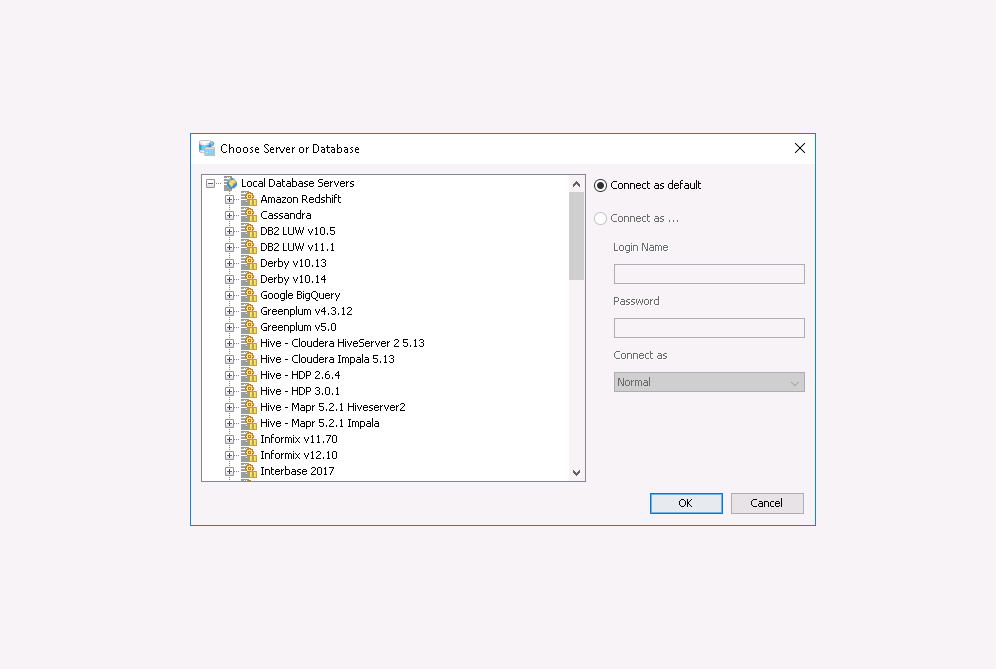Open the Connect as Normal dropdown
Screen dimensions: 996x669
pos(709,382)
